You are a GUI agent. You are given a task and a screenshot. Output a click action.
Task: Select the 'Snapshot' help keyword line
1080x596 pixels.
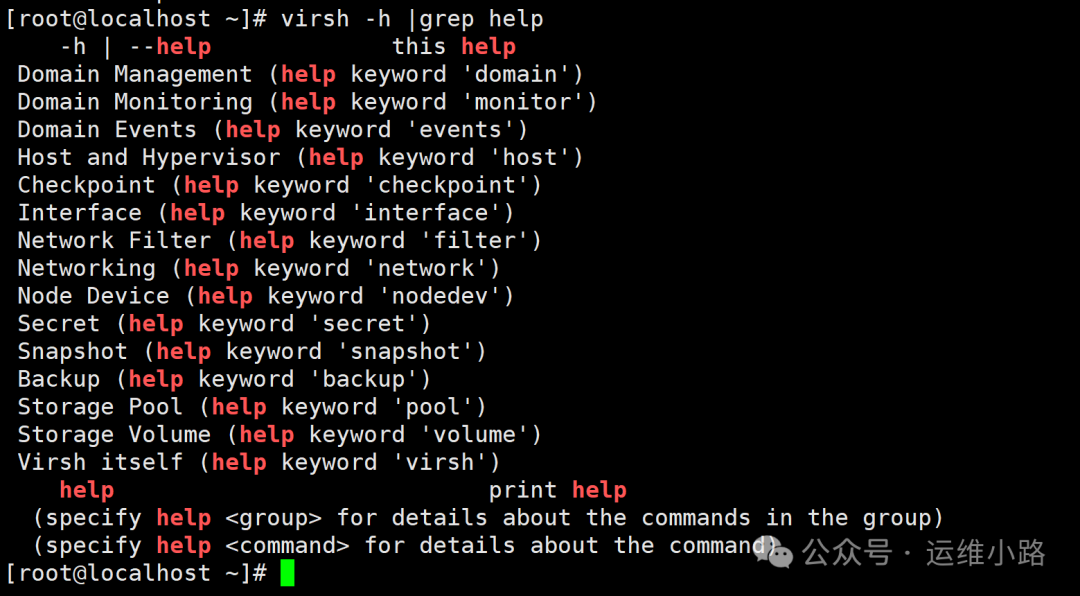click(252, 351)
